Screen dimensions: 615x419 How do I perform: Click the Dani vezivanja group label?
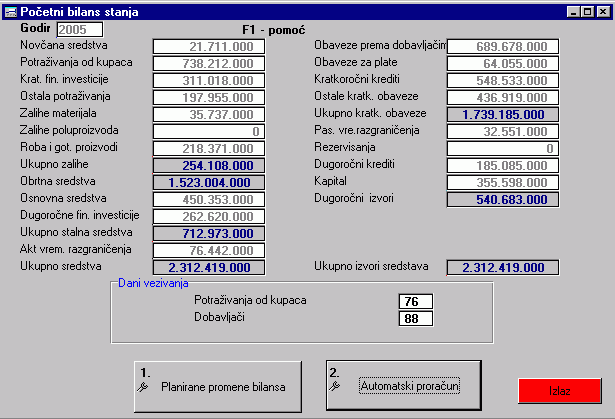(x=153, y=283)
